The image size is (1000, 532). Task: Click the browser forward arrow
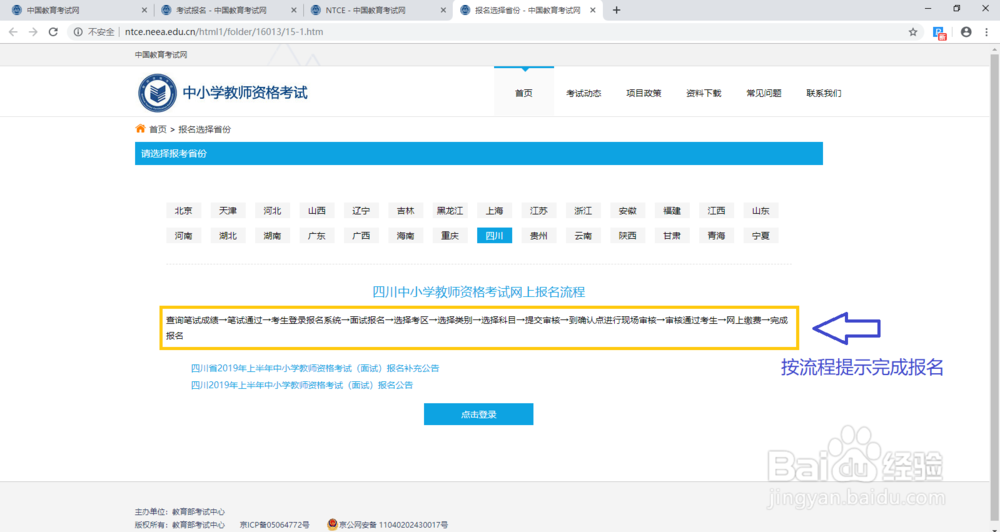(x=33, y=32)
